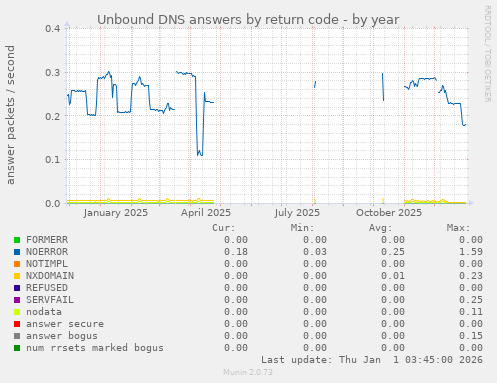497x383 pixels.
Task: Select the FORMERR legend label
Action: (x=47, y=240)
